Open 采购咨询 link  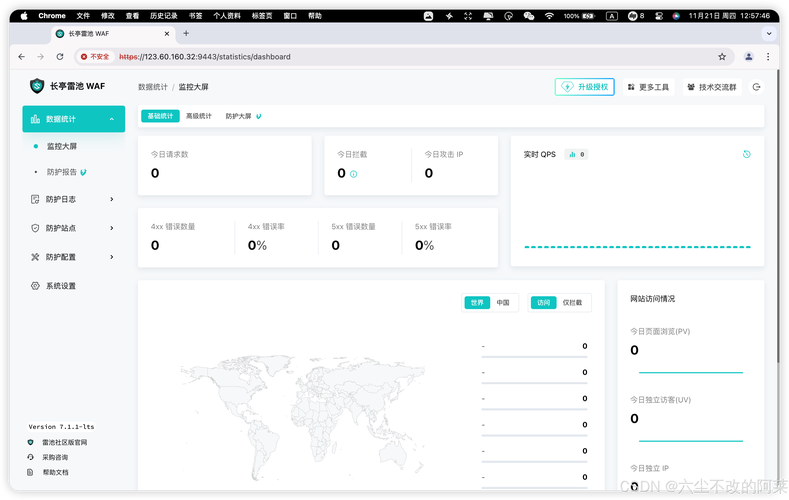tap(55, 458)
